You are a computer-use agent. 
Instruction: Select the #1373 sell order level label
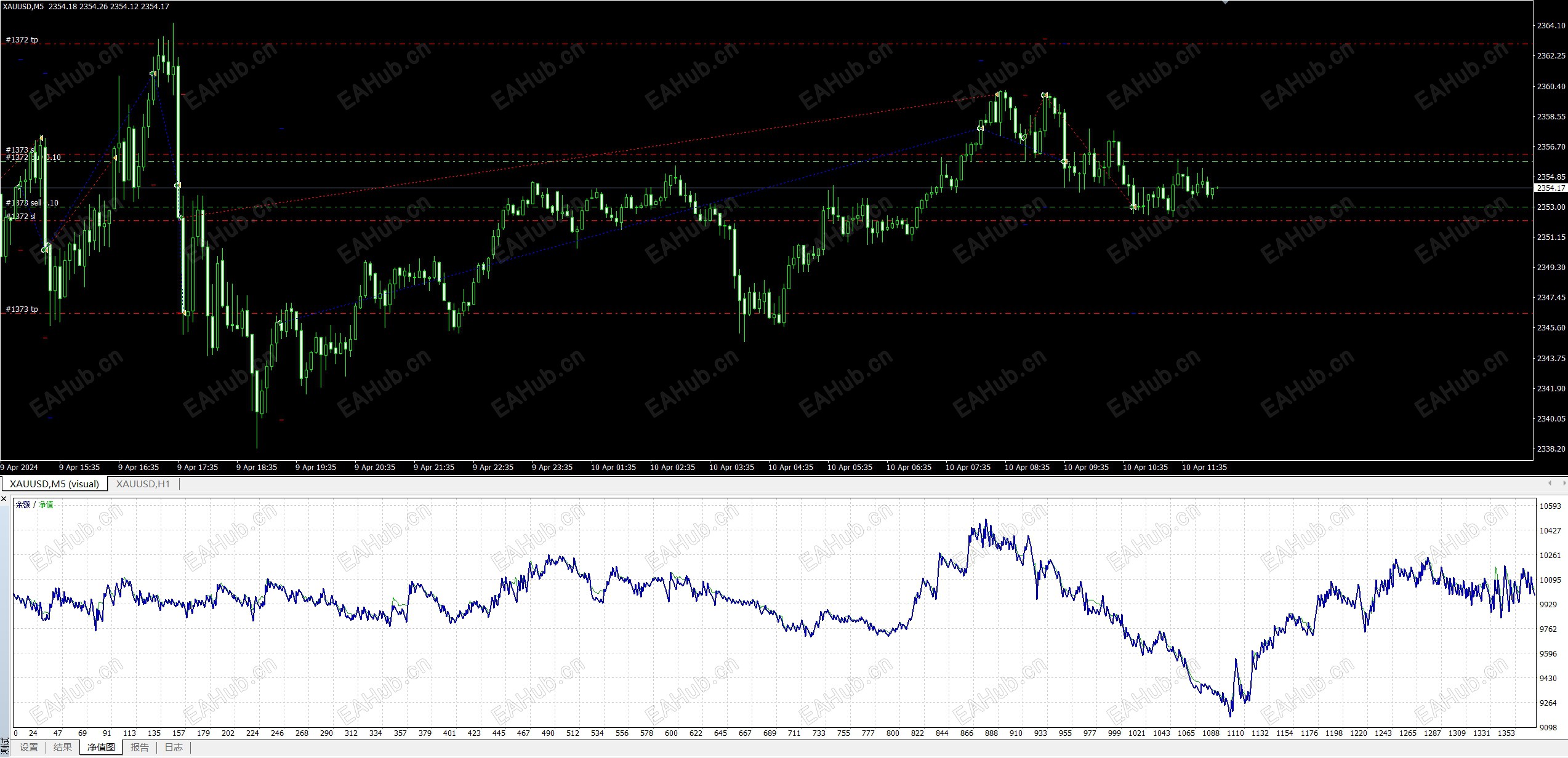tap(25, 203)
